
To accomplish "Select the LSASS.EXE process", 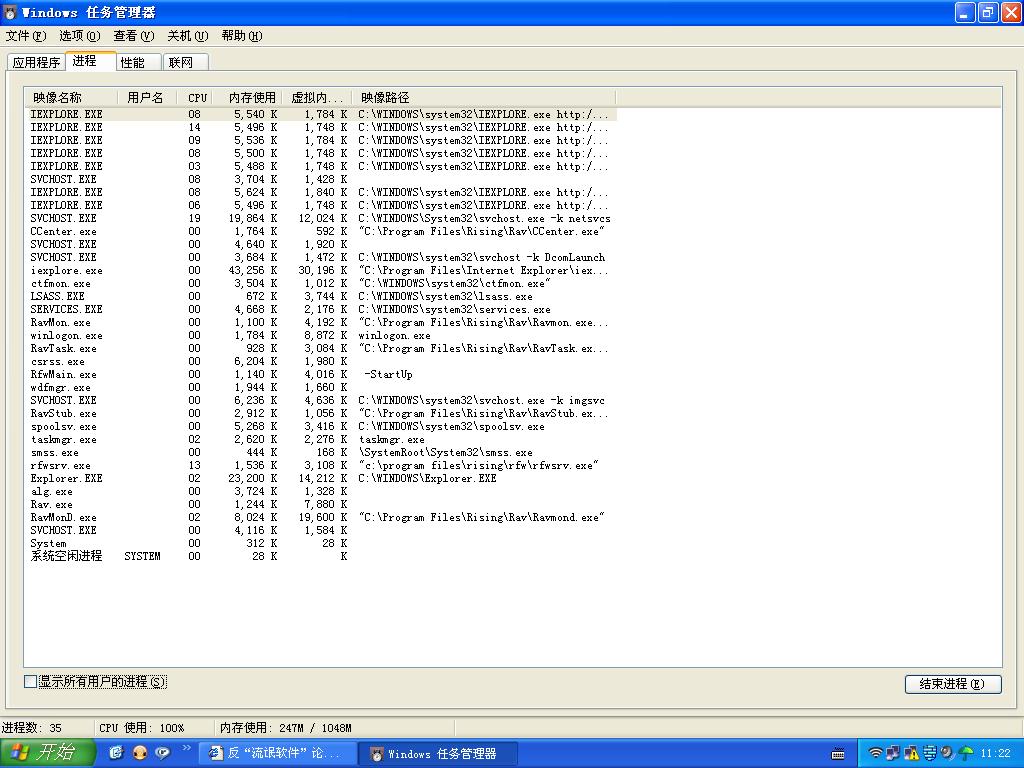I will point(321,296).
